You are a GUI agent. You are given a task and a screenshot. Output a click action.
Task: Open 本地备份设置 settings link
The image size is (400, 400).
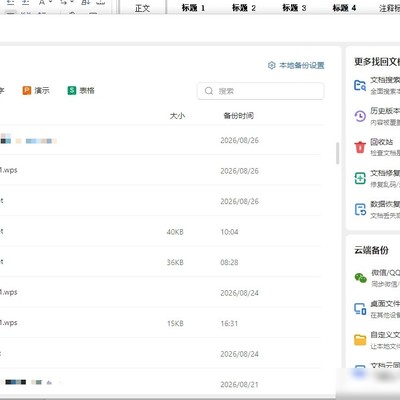(x=296, y=65)
